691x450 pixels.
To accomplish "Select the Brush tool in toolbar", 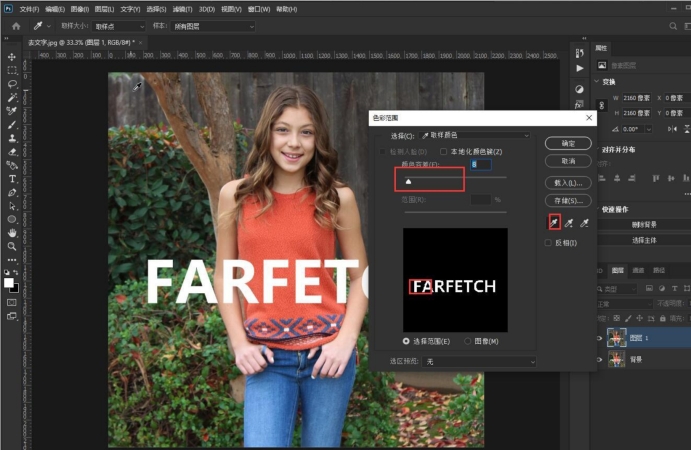I will point(12,125).
